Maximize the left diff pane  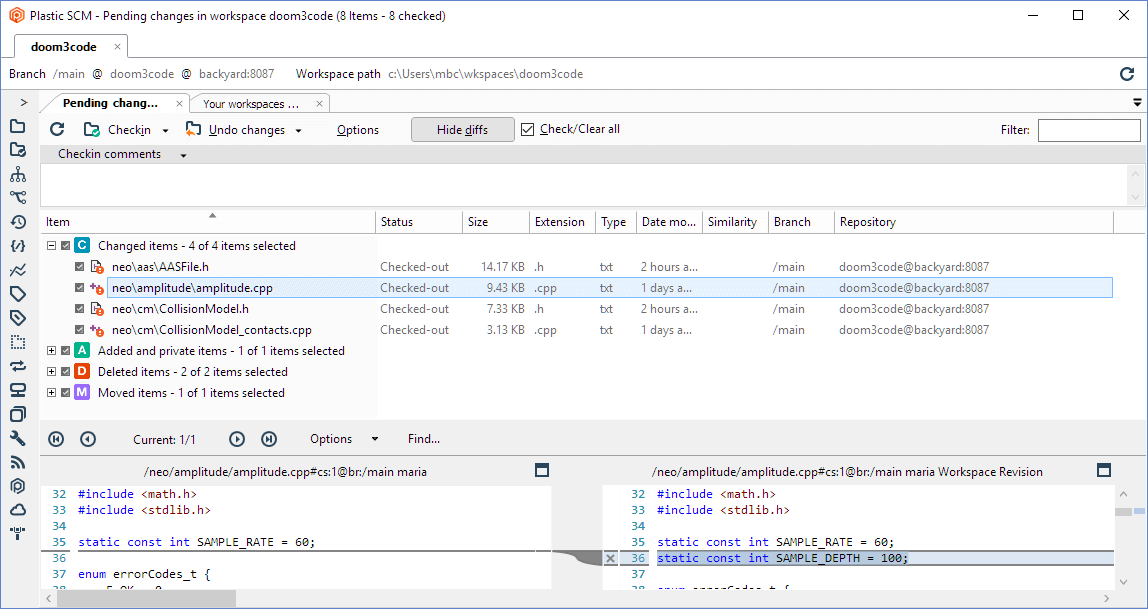(542, 471)
